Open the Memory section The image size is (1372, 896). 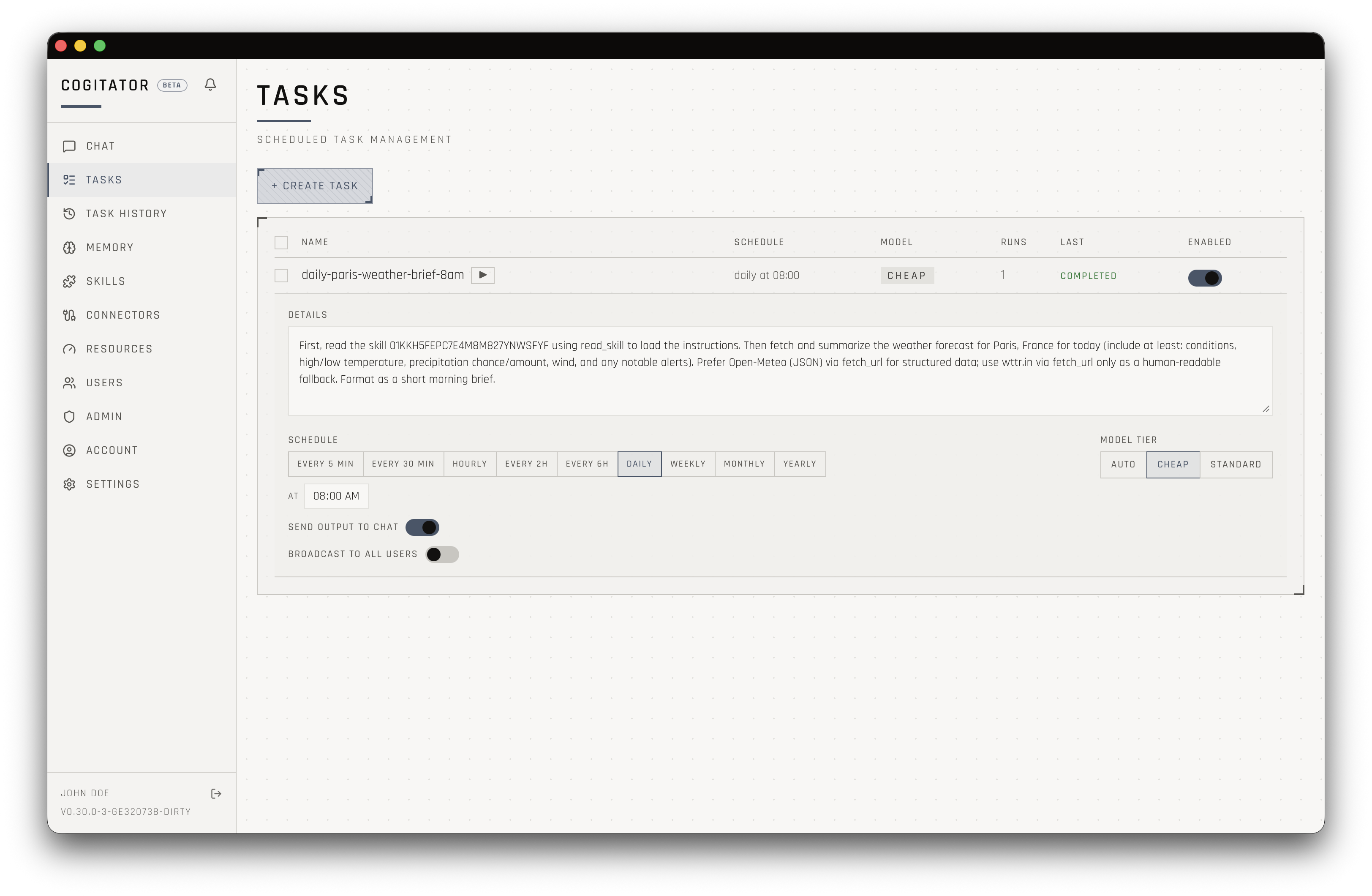click(x=142, y=248)
